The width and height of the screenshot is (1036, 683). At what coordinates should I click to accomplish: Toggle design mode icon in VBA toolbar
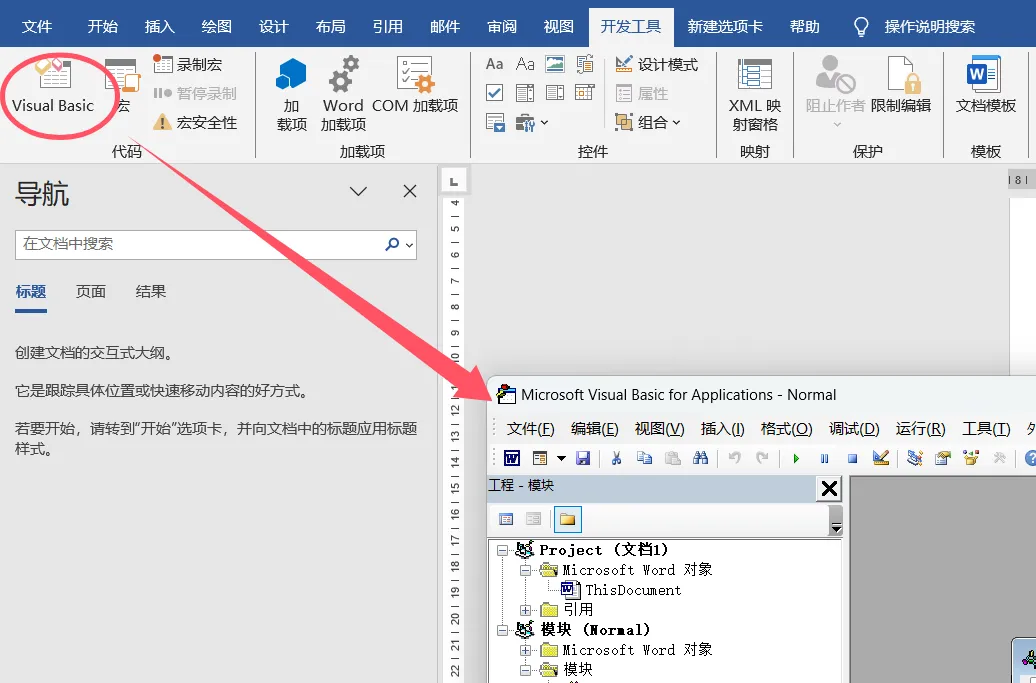point(881,458)
